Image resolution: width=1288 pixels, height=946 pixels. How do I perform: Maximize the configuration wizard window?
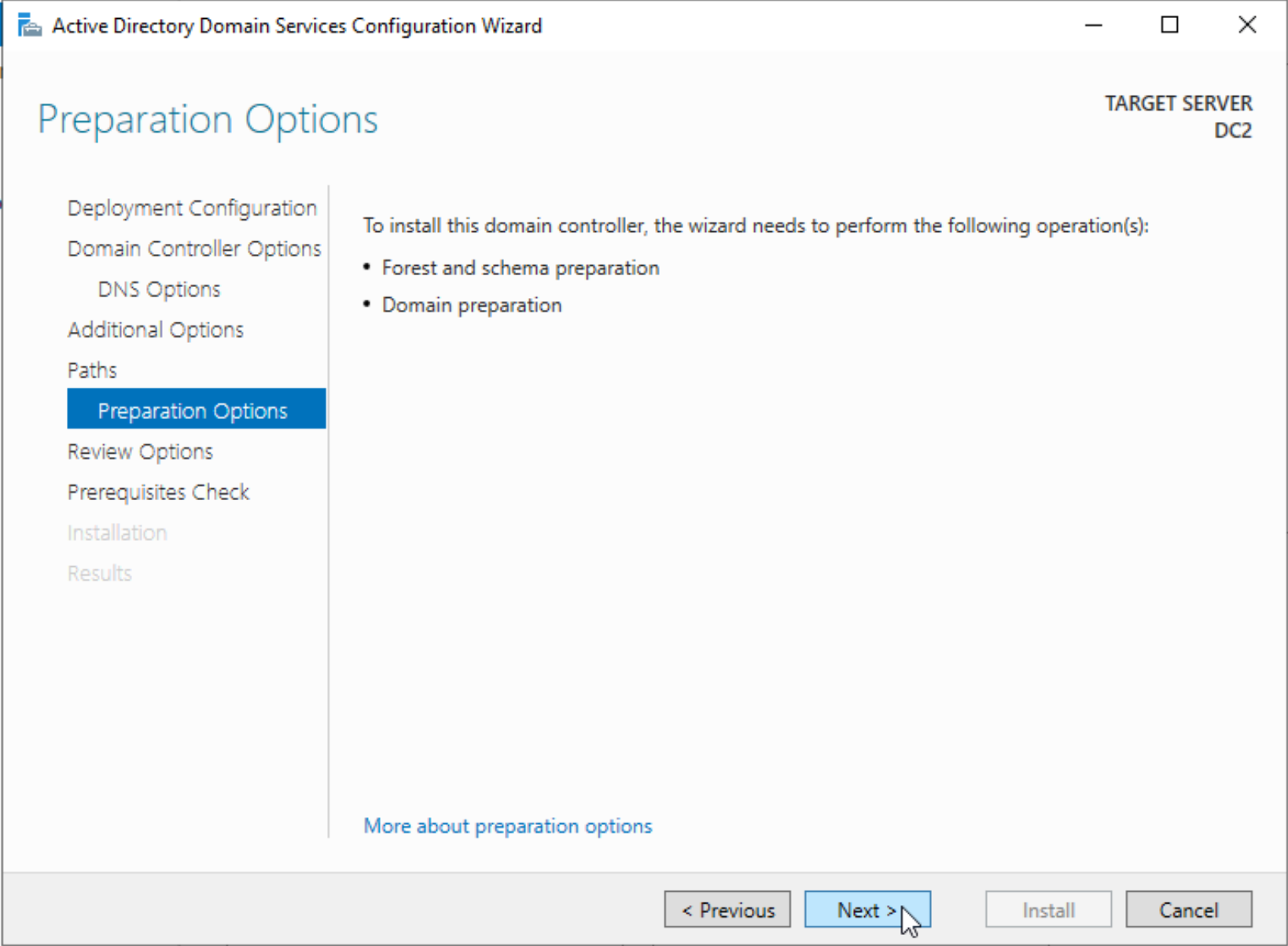click(x=1169, y=25)
